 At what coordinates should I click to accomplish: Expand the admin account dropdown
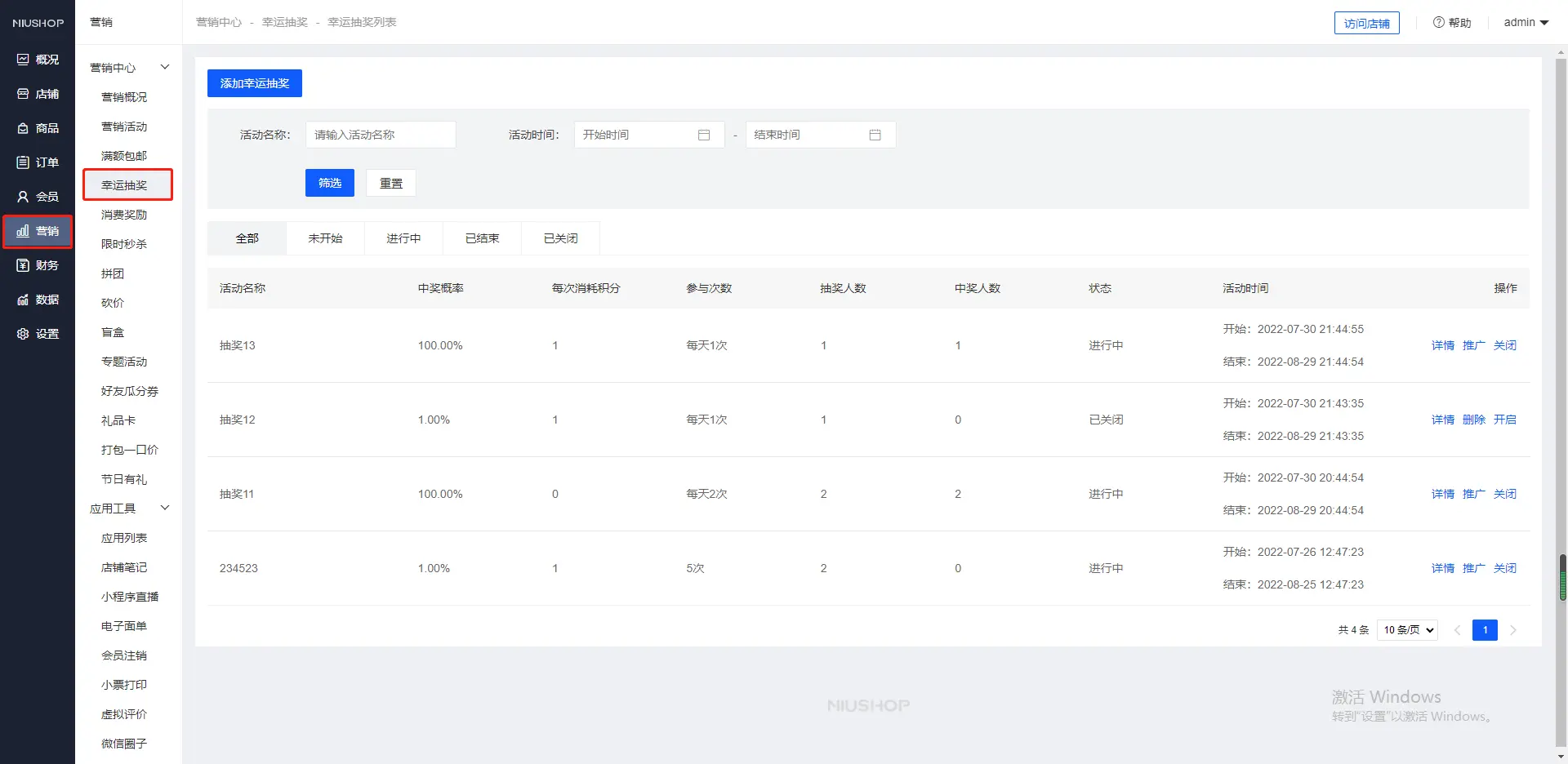coord(1526,23)
